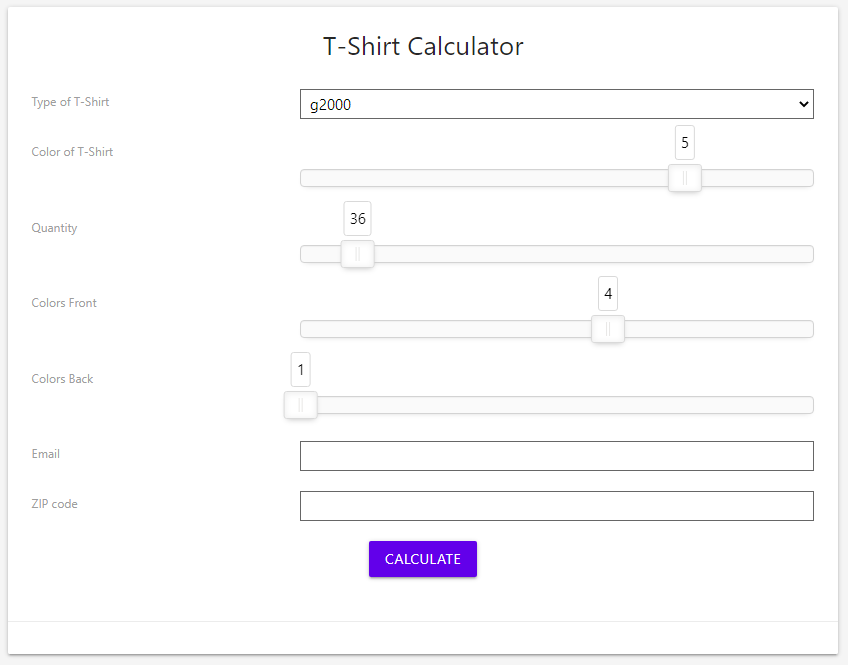Viewport: 848px width, 665px height.
Task: Focus the Email input field
Action: coord(556,456)
